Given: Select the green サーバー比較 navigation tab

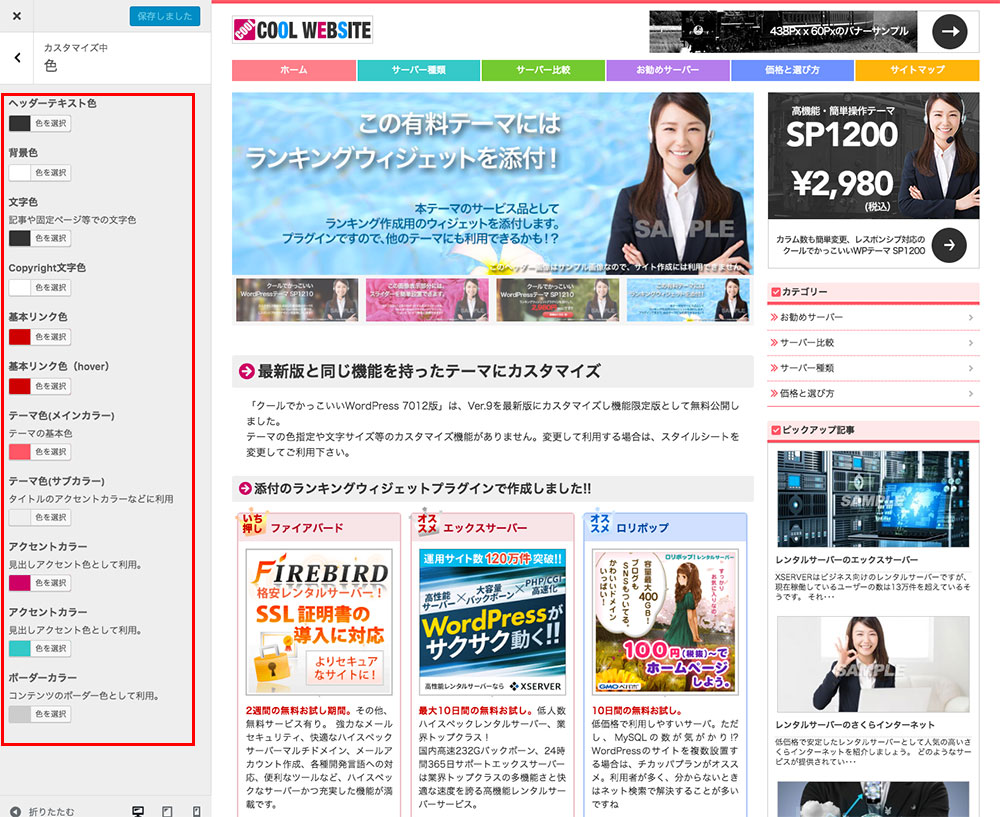Looking at the screenshot, I should tap(543, 70).
